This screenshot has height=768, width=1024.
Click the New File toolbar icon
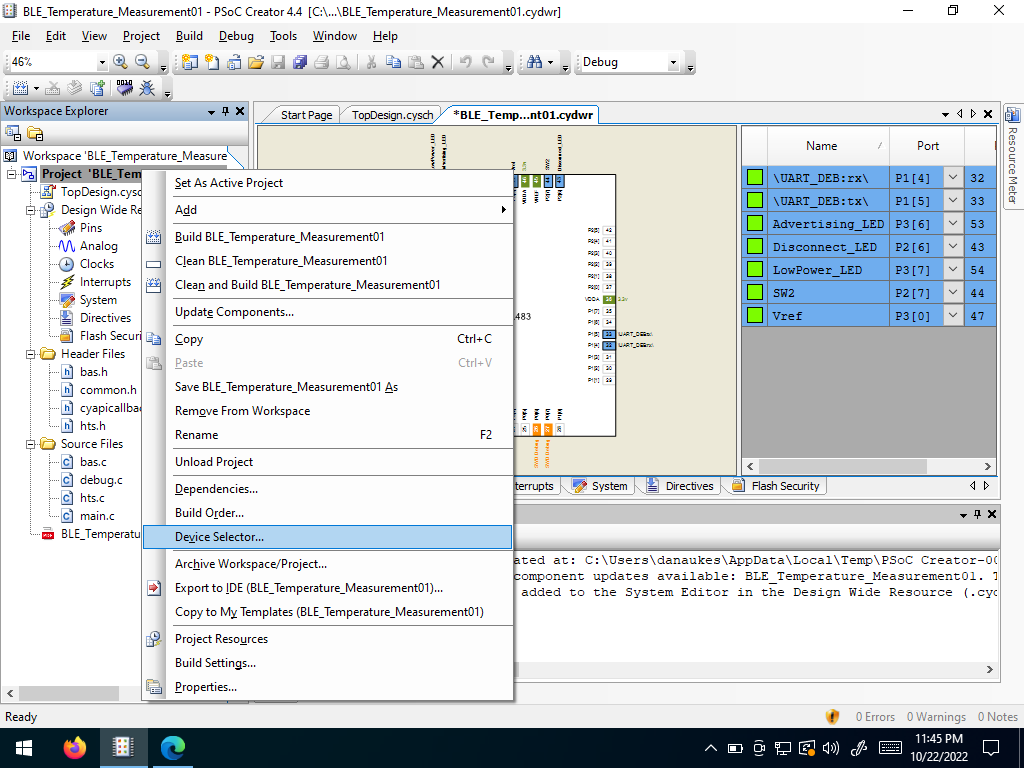tap(212, 62)
